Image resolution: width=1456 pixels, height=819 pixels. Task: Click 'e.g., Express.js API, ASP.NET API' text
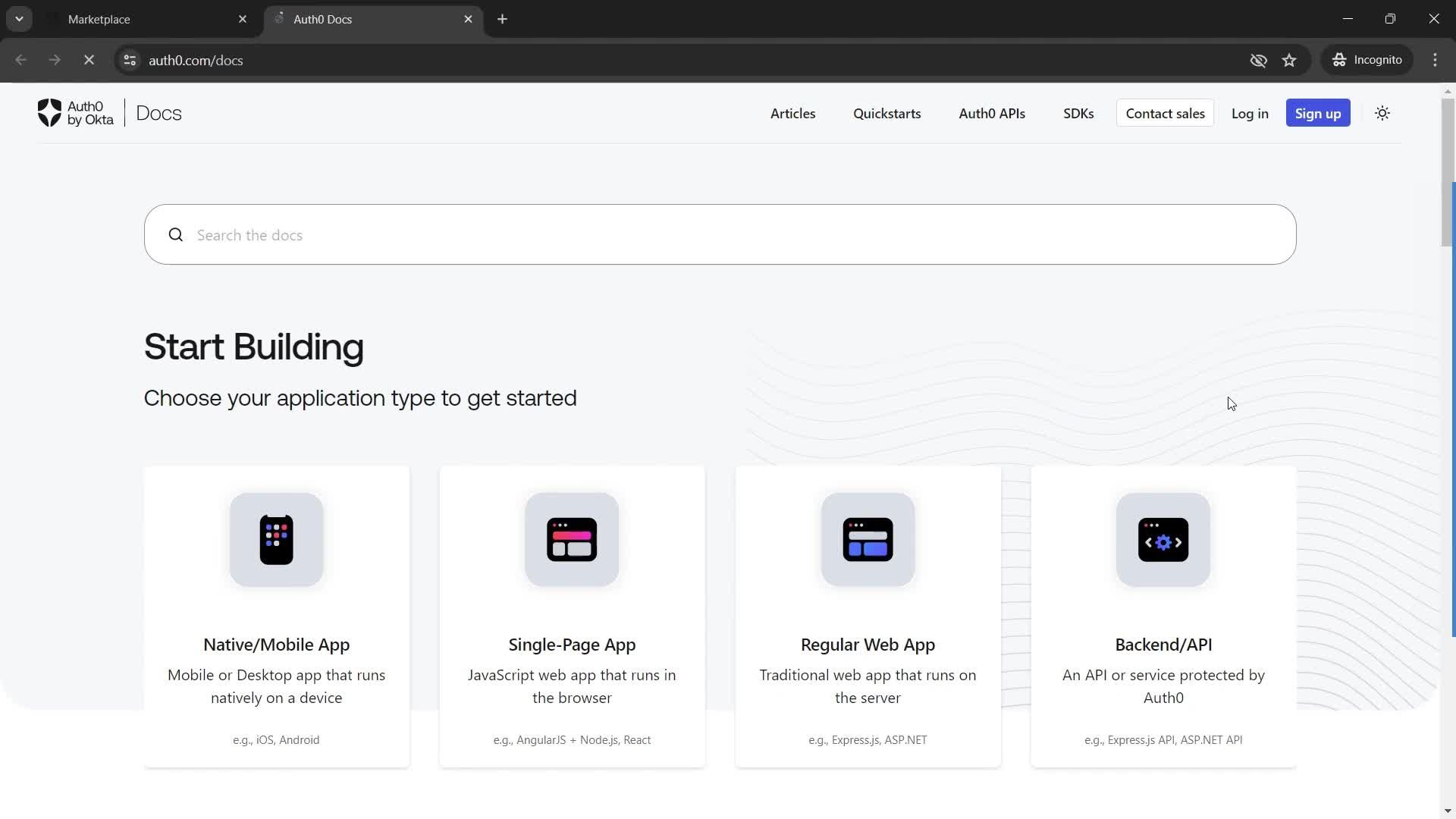pyautogui.click(x=1163, y=740)
